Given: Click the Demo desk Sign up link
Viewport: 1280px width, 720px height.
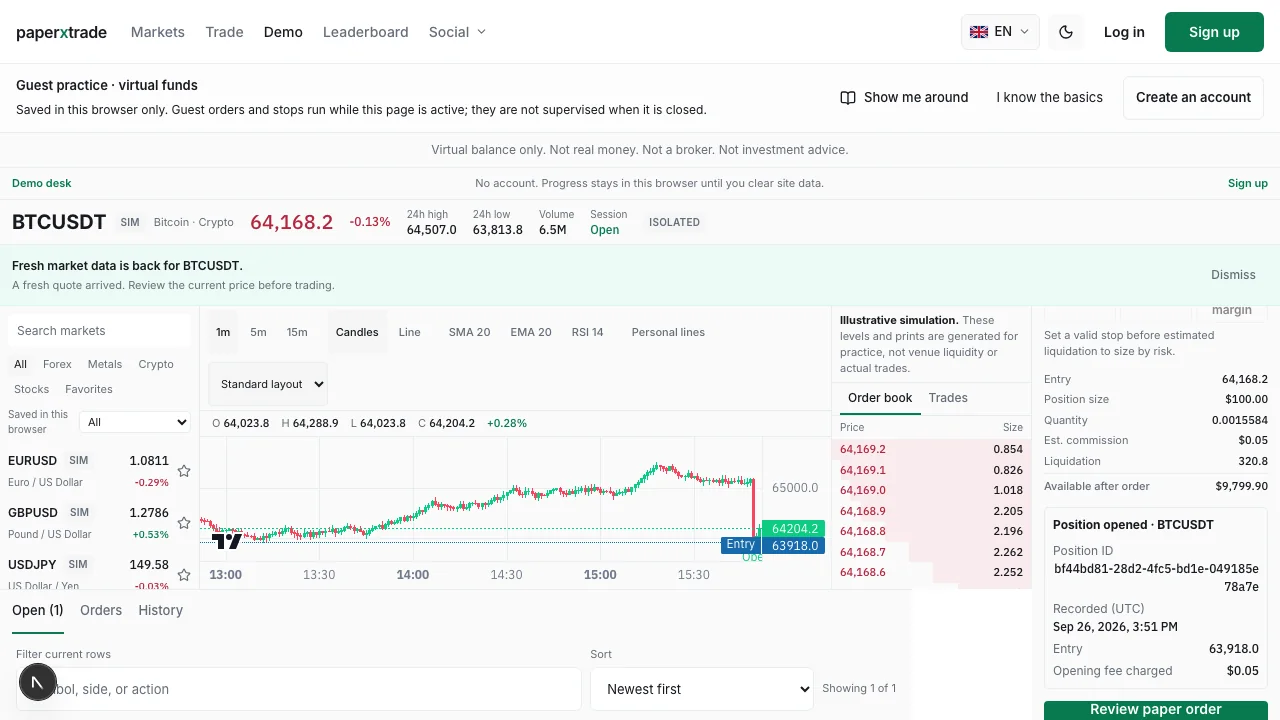Looking at the screenshot, I should coord(1247,183).
